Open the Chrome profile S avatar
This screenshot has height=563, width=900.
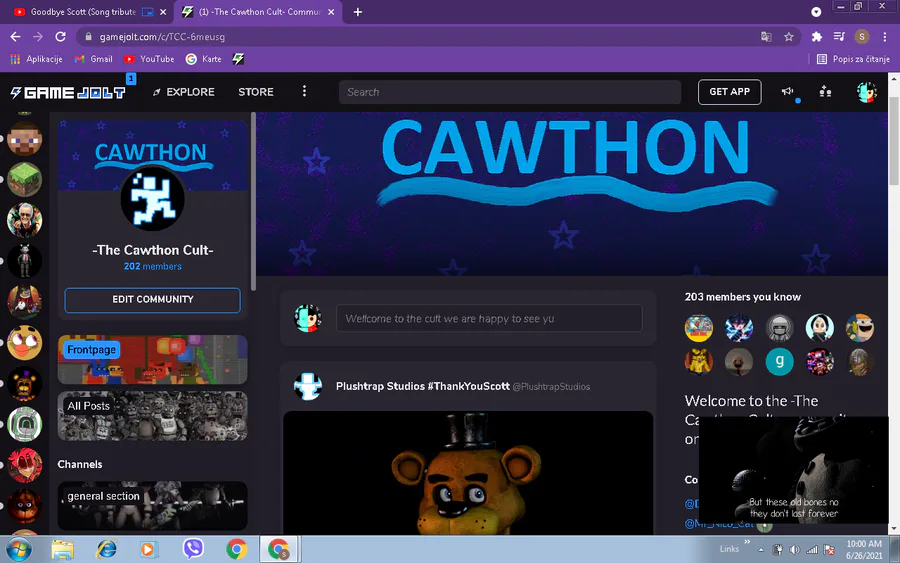pos(862,37)
